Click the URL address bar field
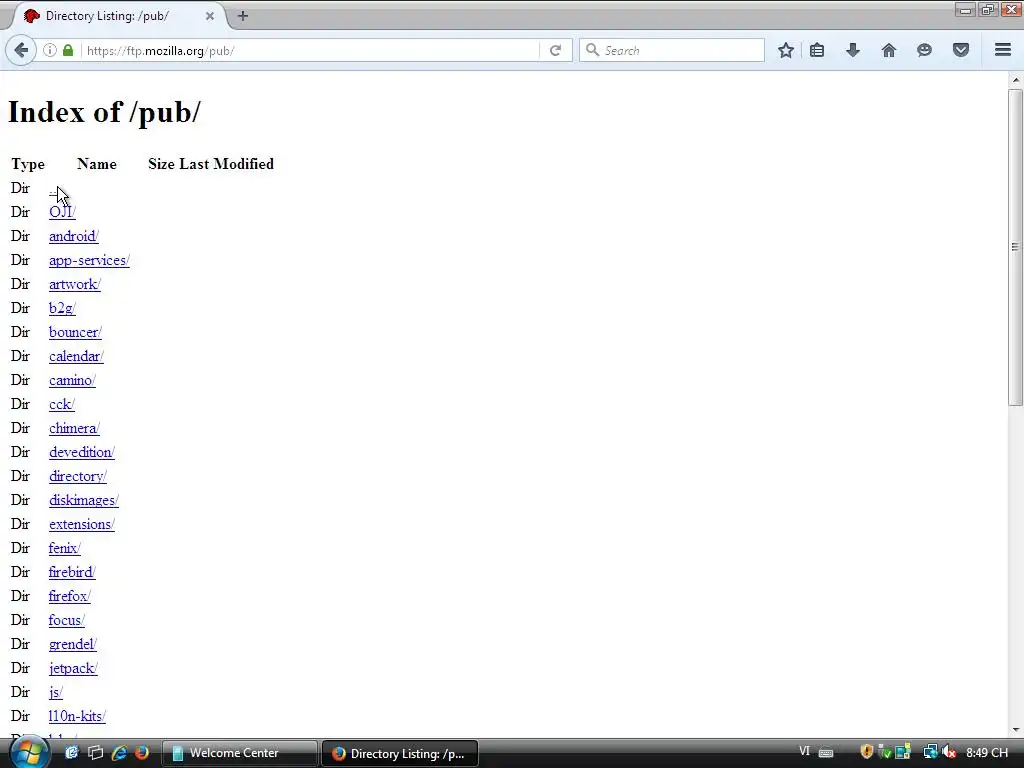 tap(311, 50)
